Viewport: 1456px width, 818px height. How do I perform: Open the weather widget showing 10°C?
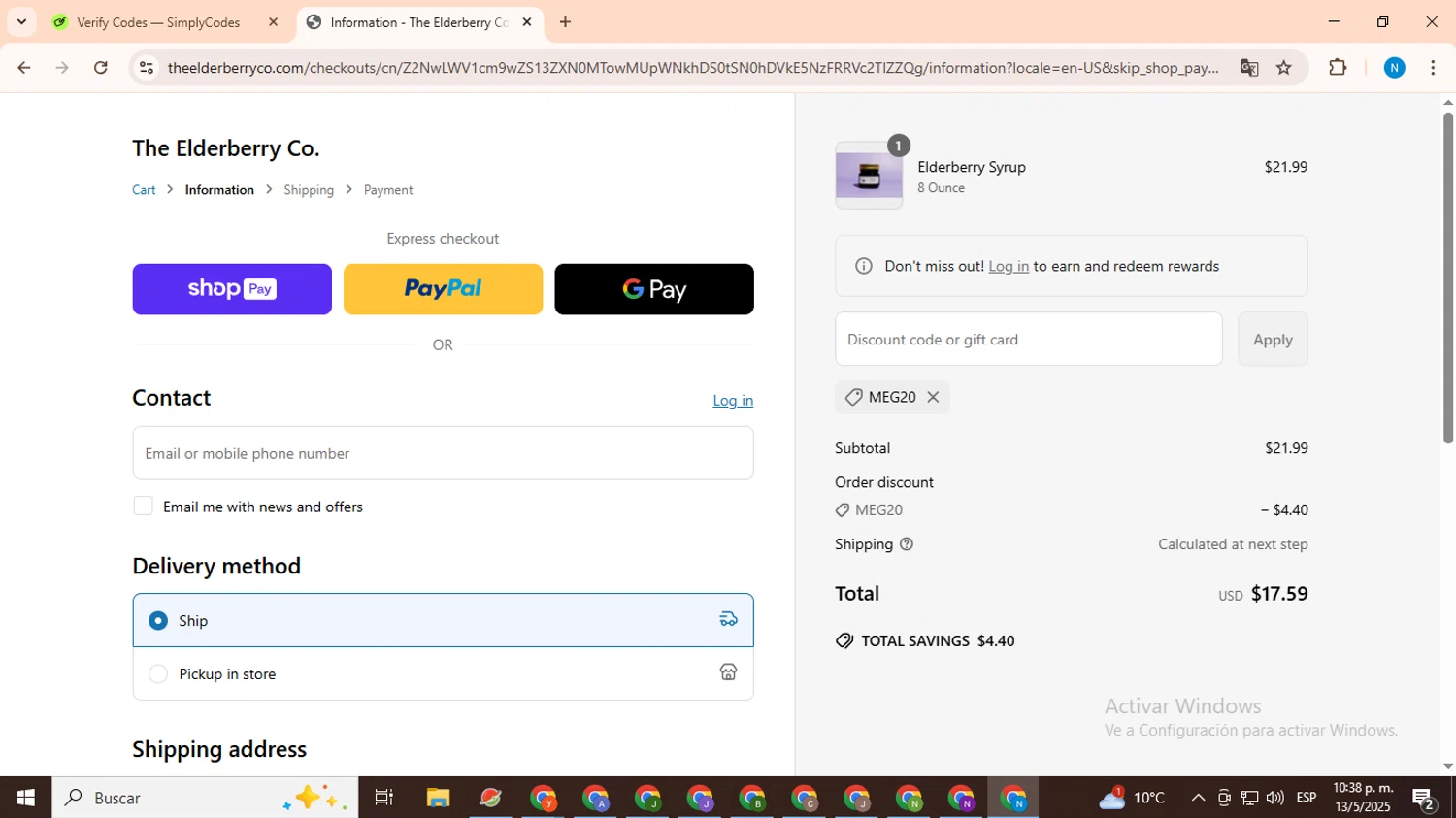coord(1132,798)
